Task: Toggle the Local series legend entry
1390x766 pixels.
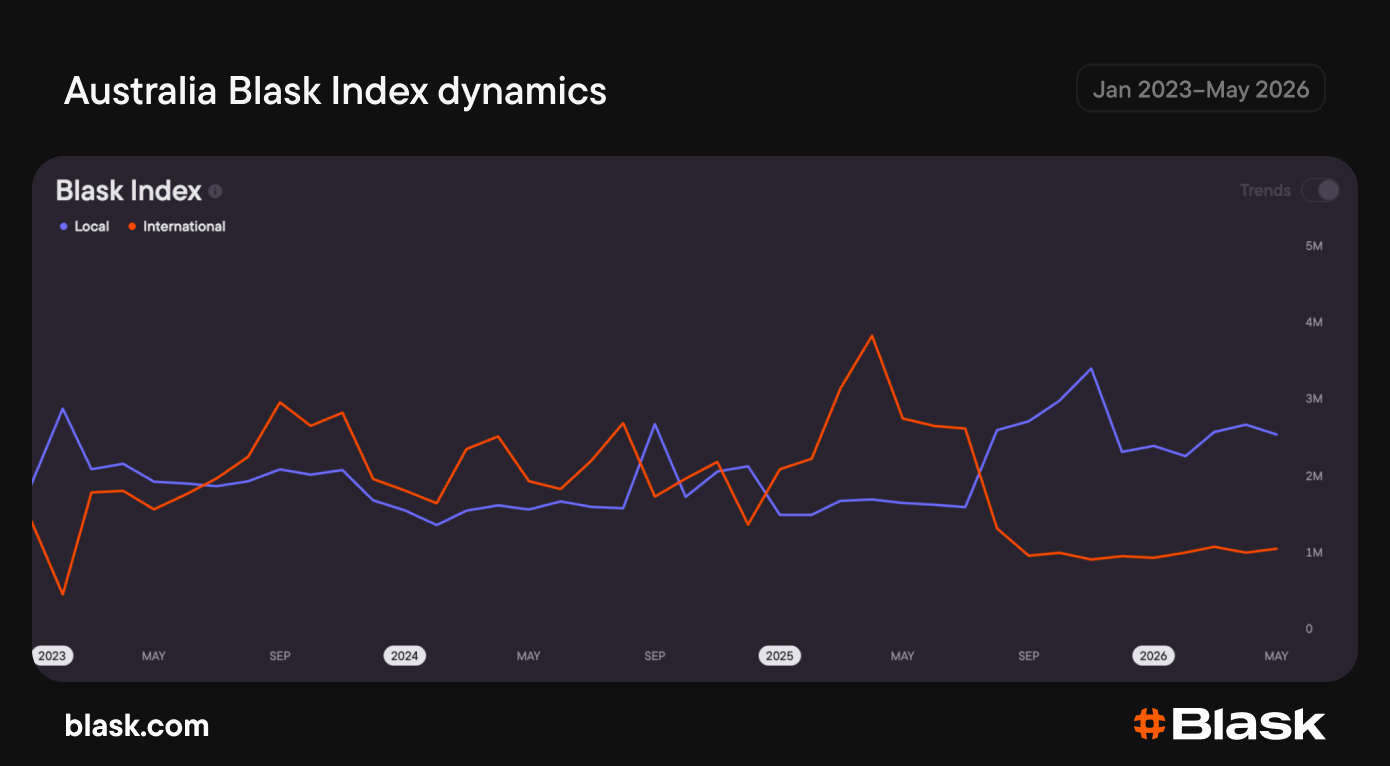Action: coord(84,226)
